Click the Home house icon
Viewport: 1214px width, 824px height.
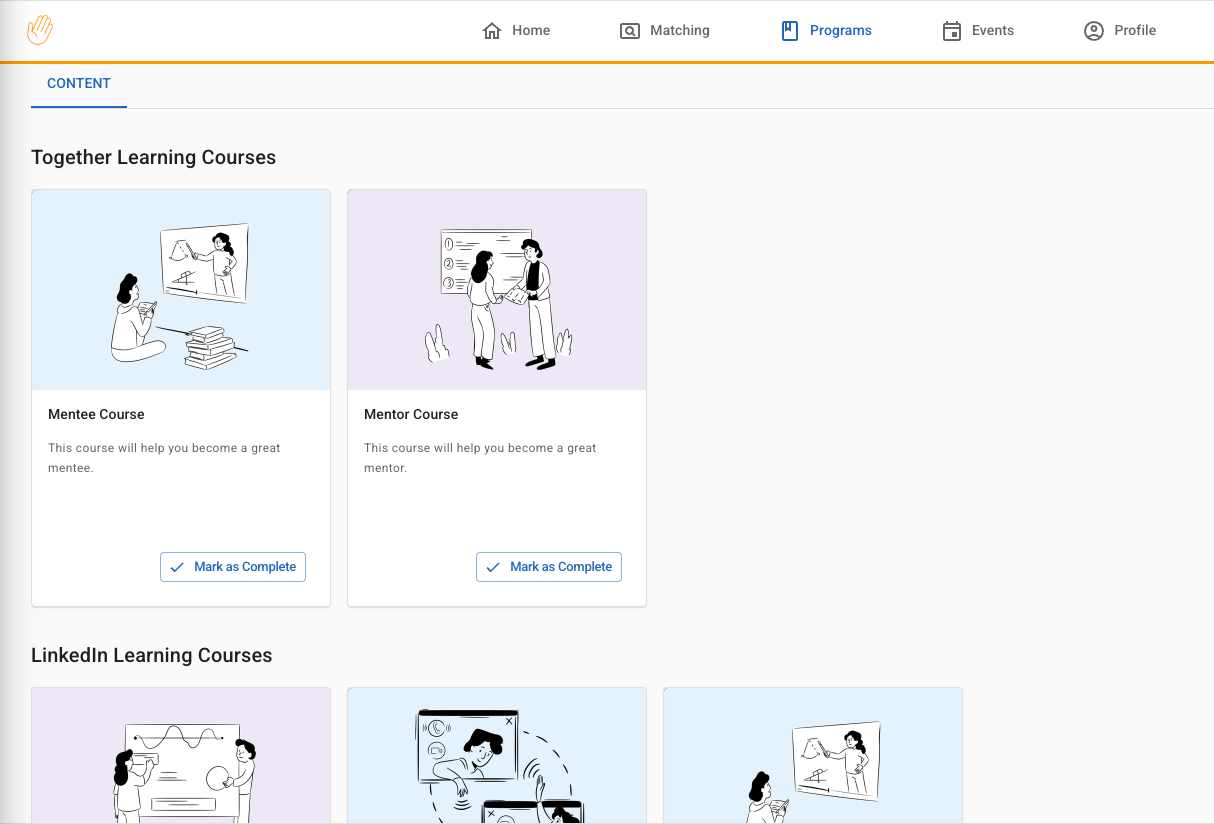(491, 31)
